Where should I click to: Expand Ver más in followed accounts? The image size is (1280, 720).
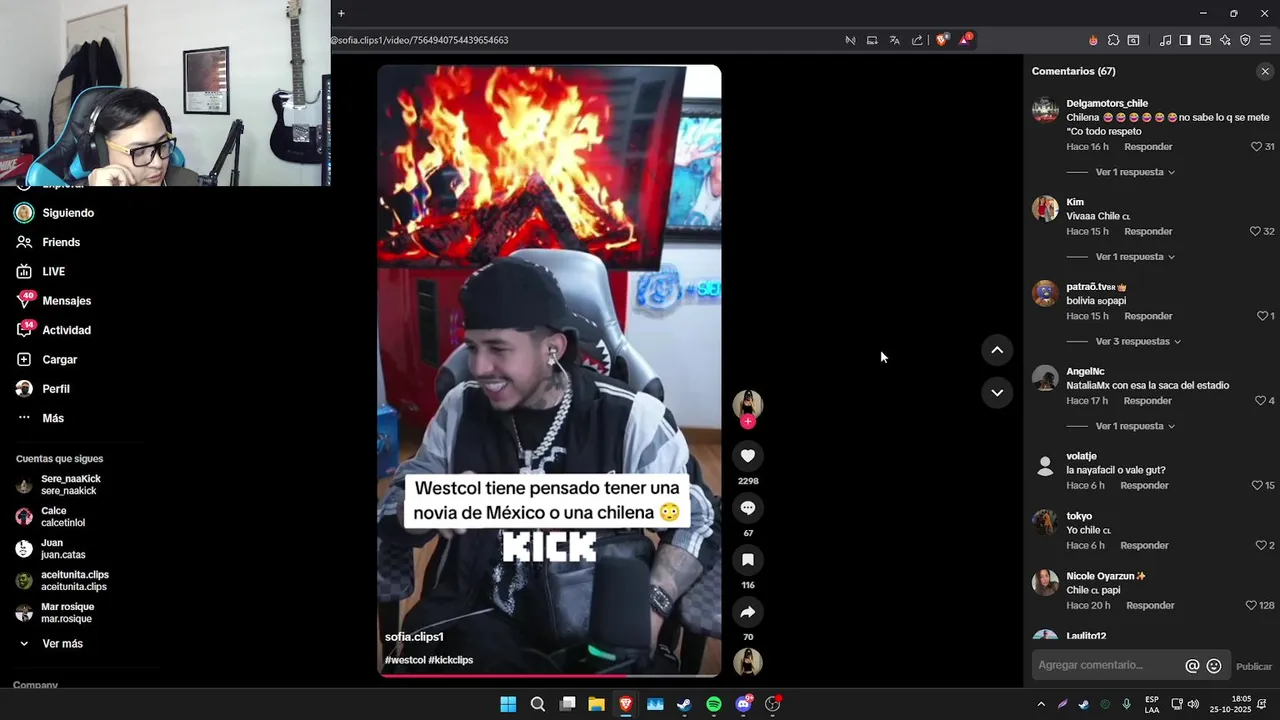pyautogui.click(x=62, y=644)
